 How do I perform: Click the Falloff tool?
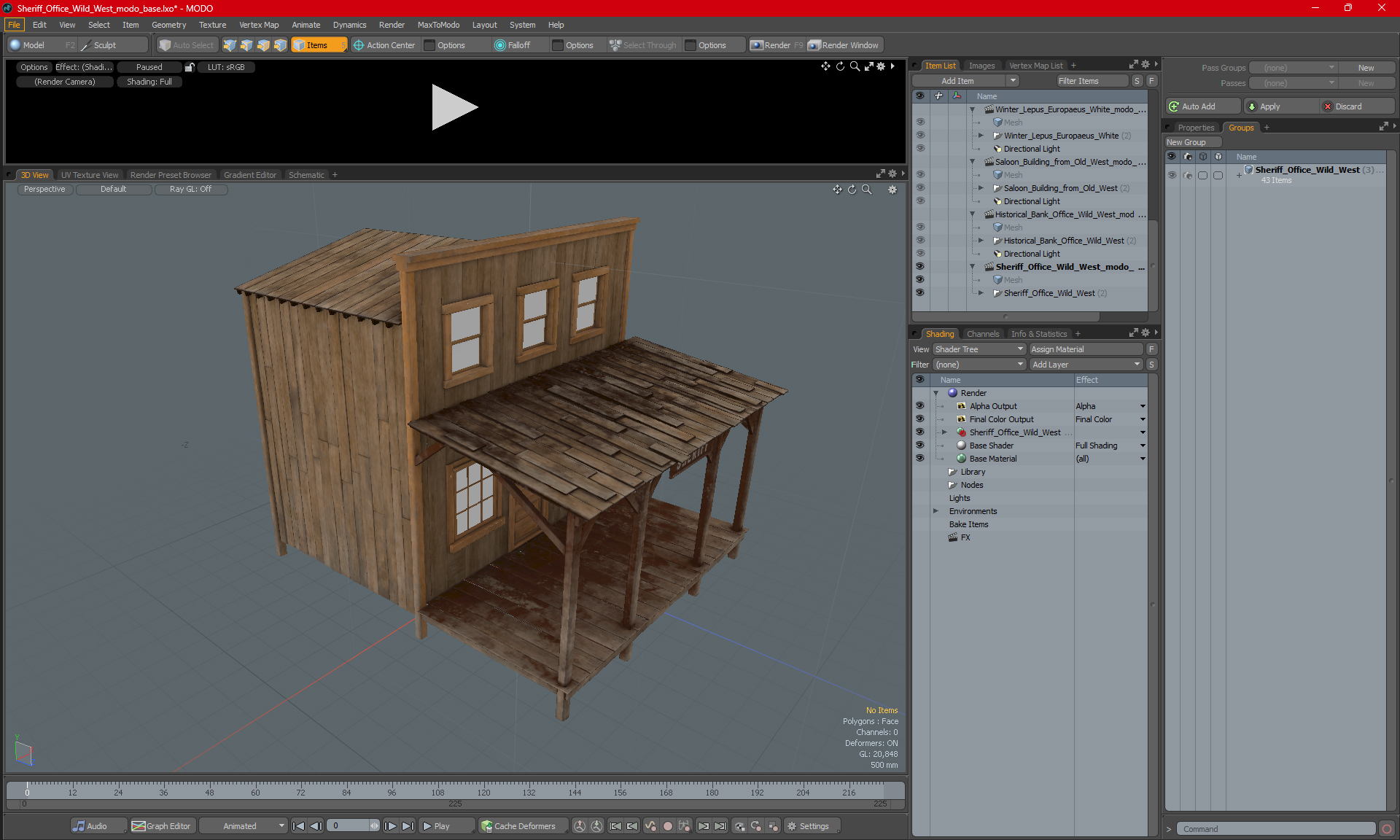click(x=513, y=45)
